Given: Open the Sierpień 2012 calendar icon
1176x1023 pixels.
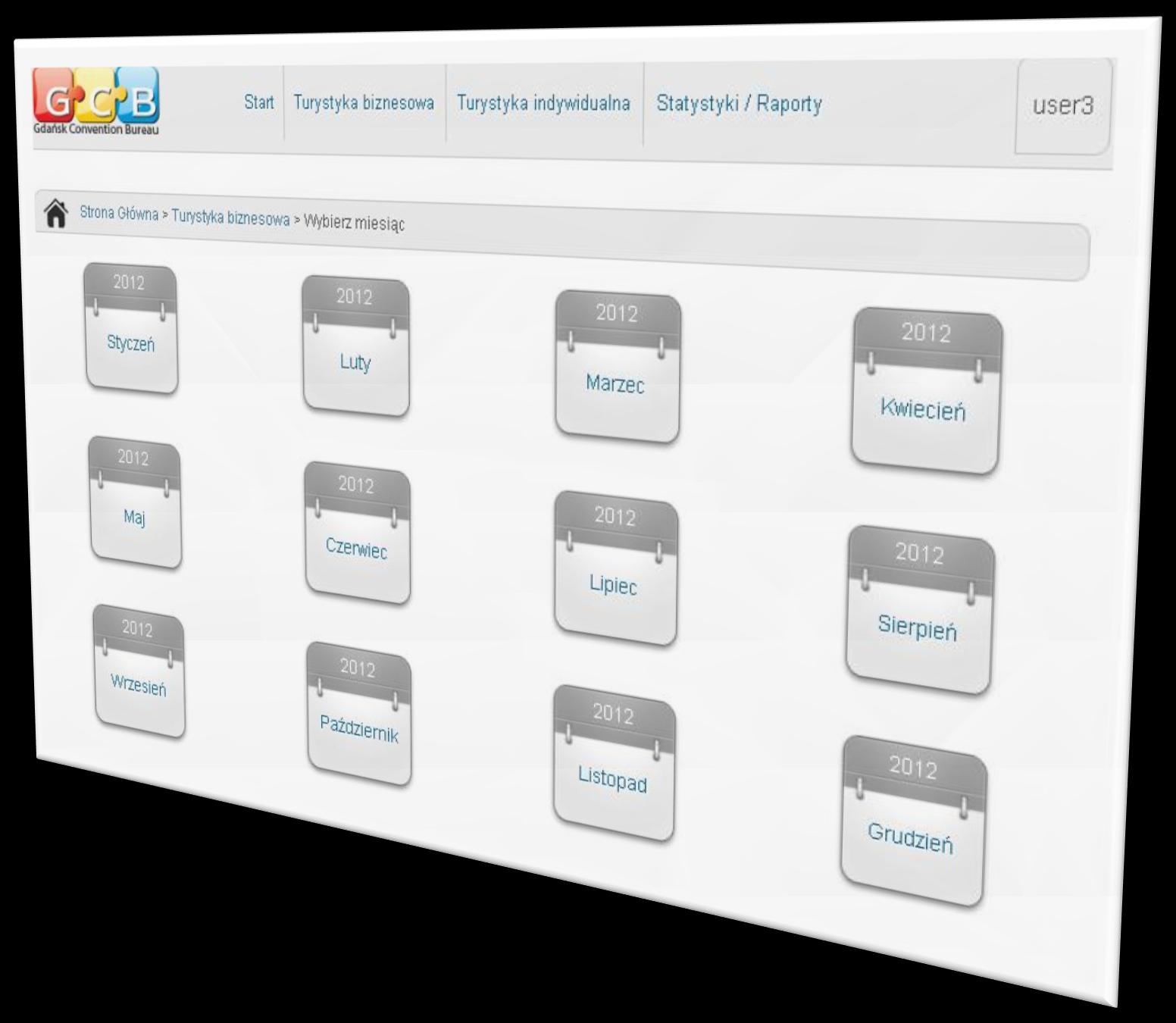Looking at the screenshot, I should 920,610.
